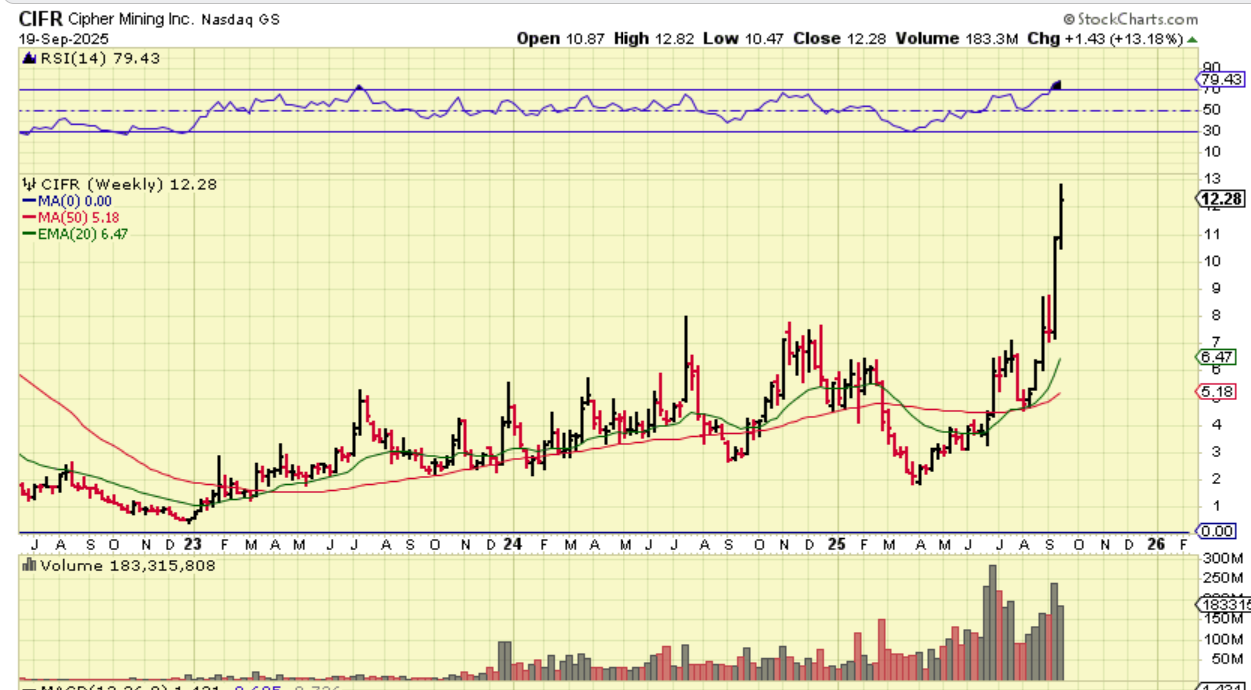This screenshot has height=690, width=1251.
Task: Click the mountain icon beside RSI(14) label
Action: coord(29,59)
